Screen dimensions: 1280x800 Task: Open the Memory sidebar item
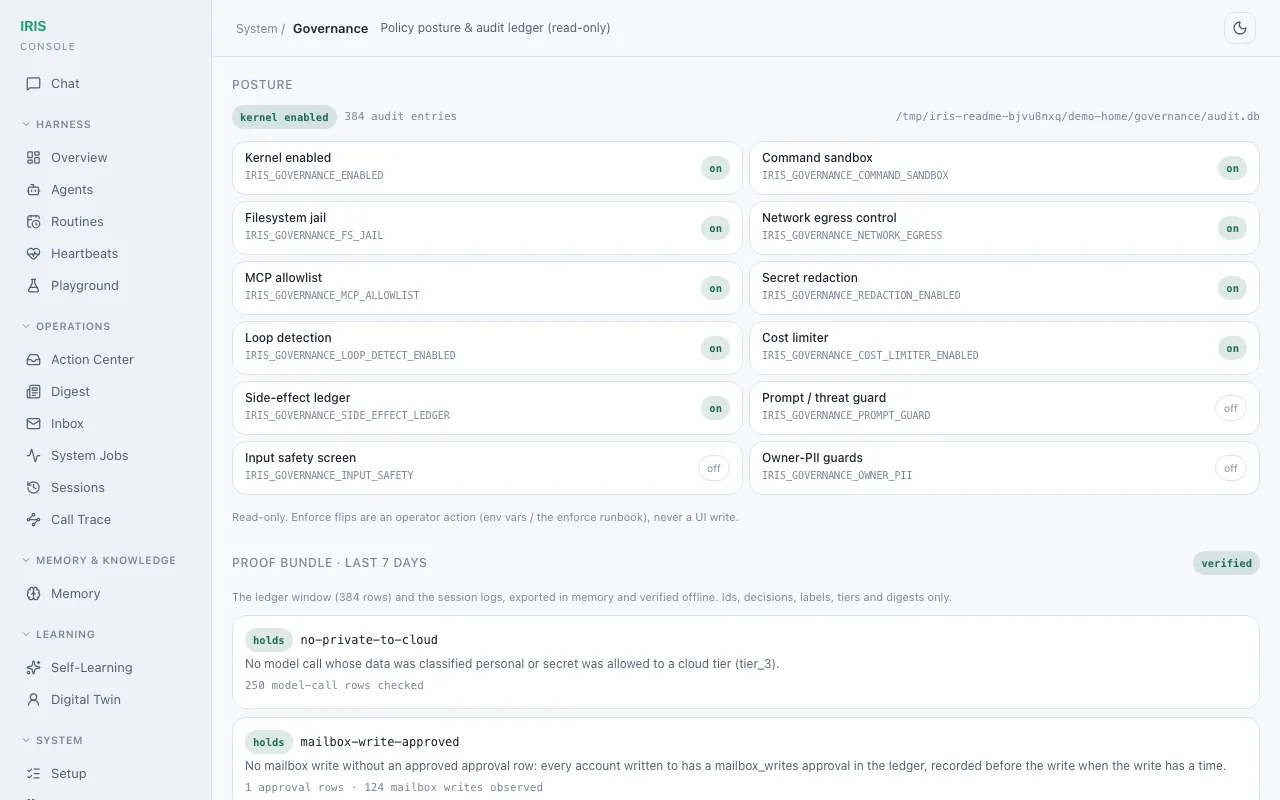point(105,594)
